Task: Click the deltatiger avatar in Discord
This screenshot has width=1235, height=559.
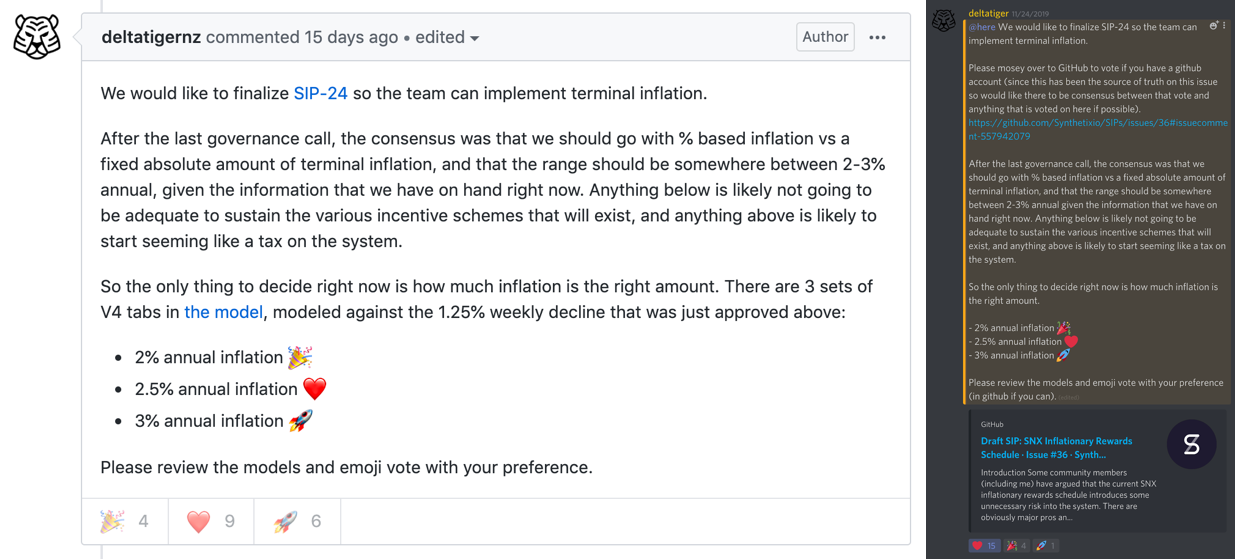Action: (x=943, y=20)
